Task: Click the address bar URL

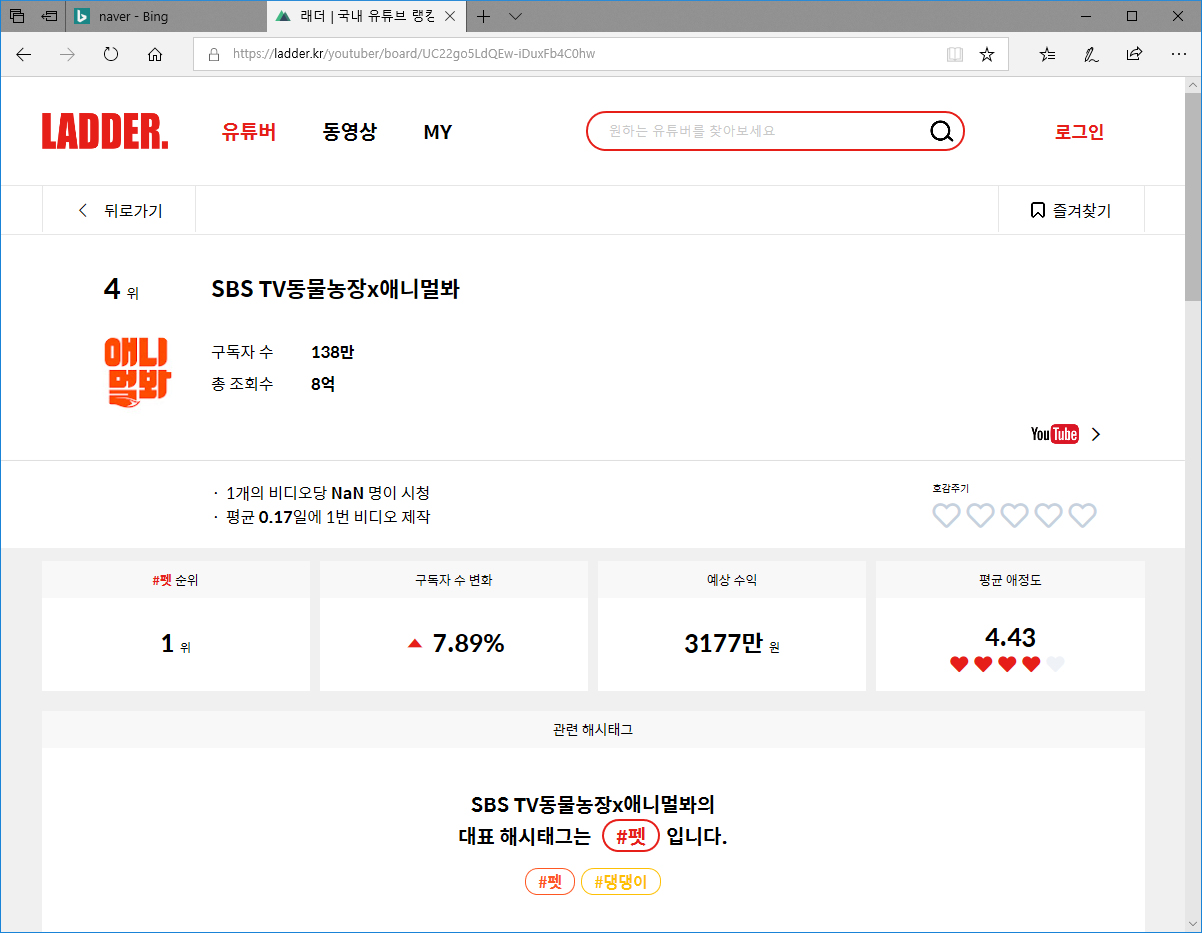Action: (414, 54)
